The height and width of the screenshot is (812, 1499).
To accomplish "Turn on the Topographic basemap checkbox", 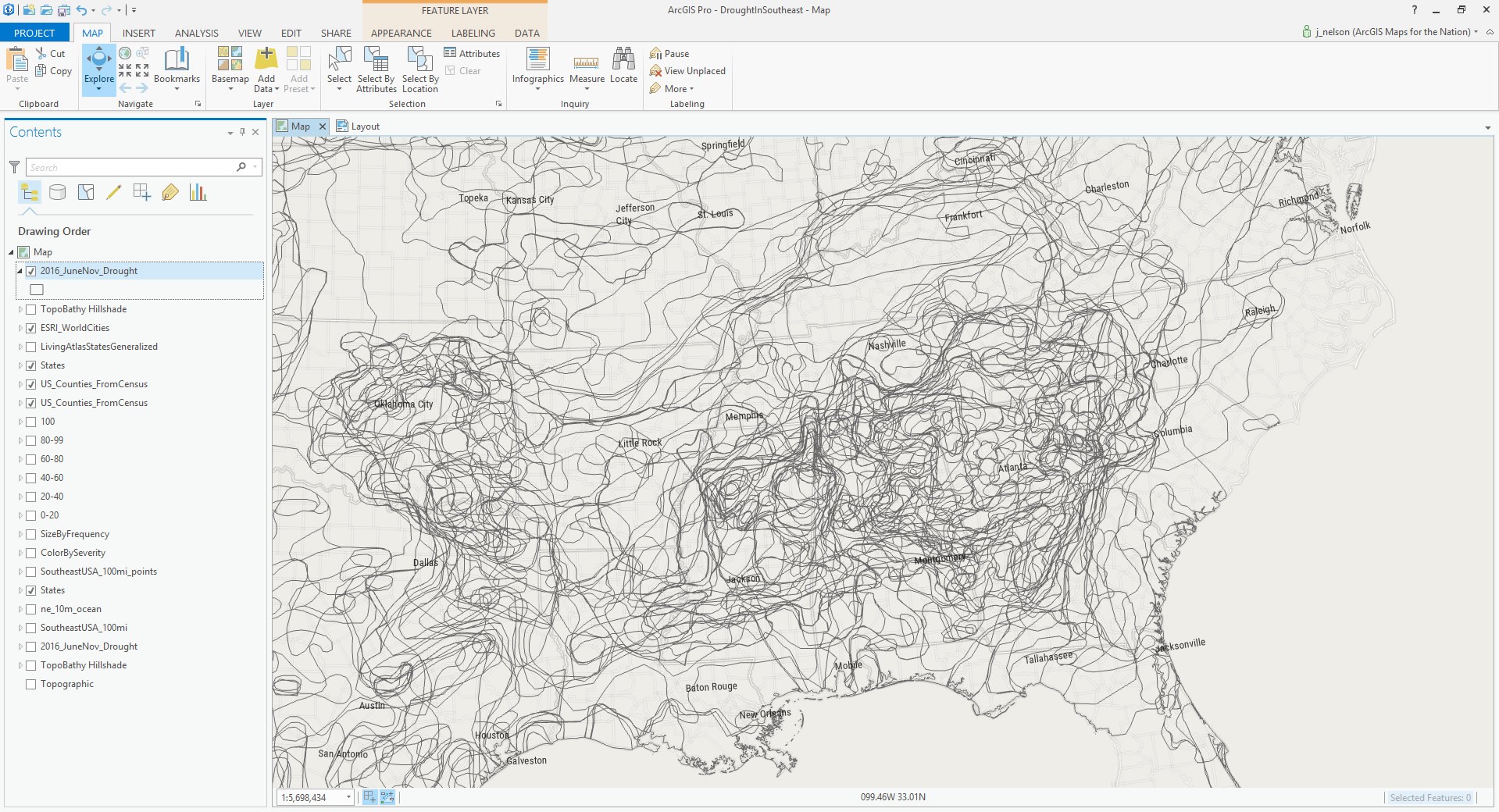I will tap(31, 684).
